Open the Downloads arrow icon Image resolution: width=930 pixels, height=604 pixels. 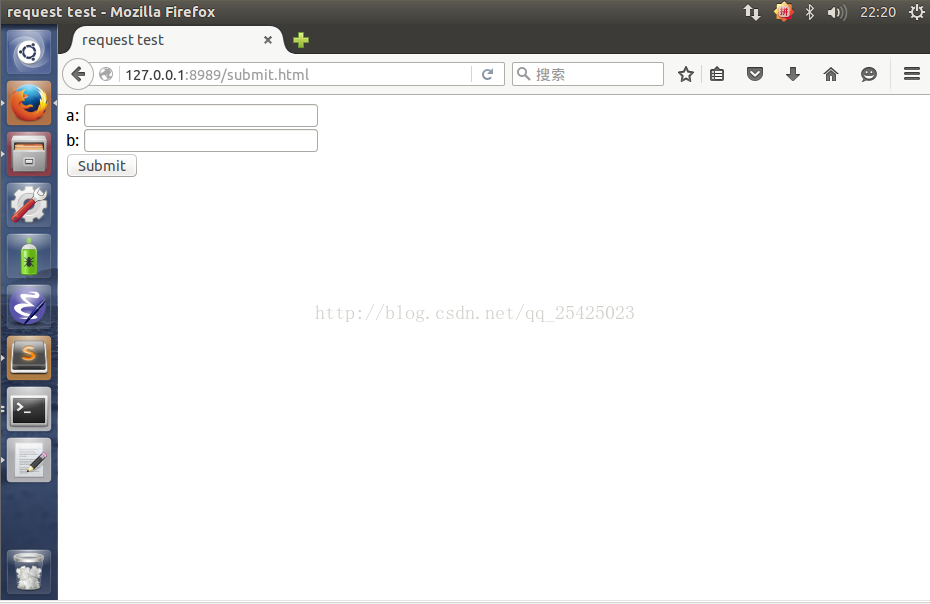point(792,74)
